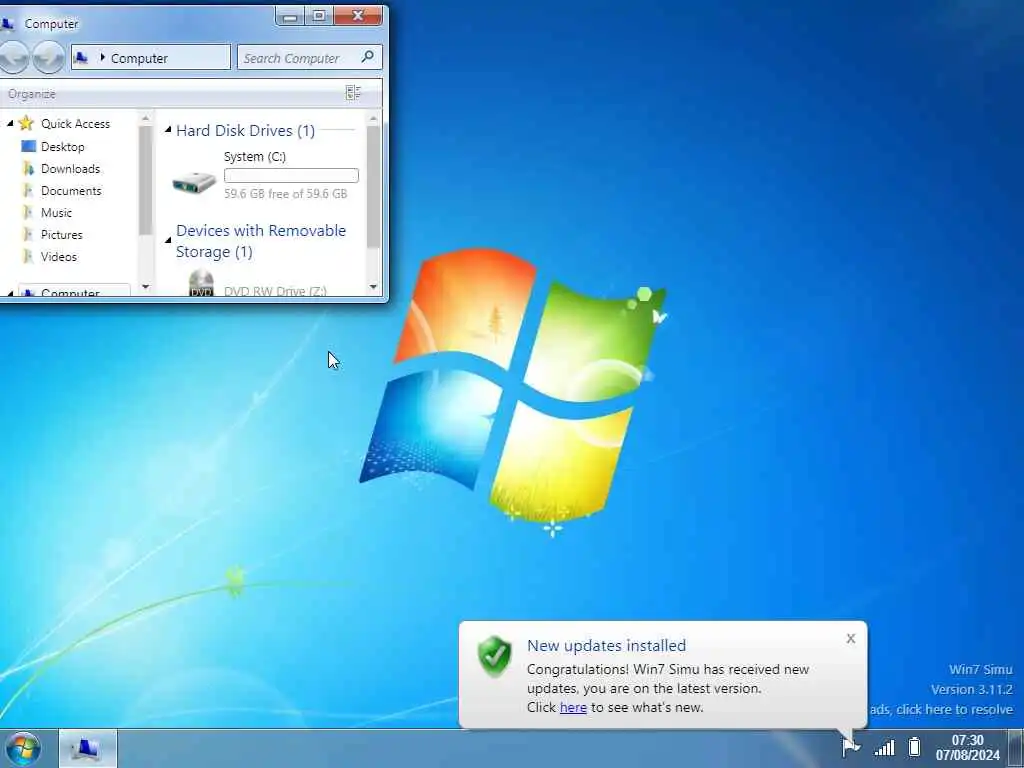
Task: Click the Downloads folder icon
Action: click(x=28, y=168)
